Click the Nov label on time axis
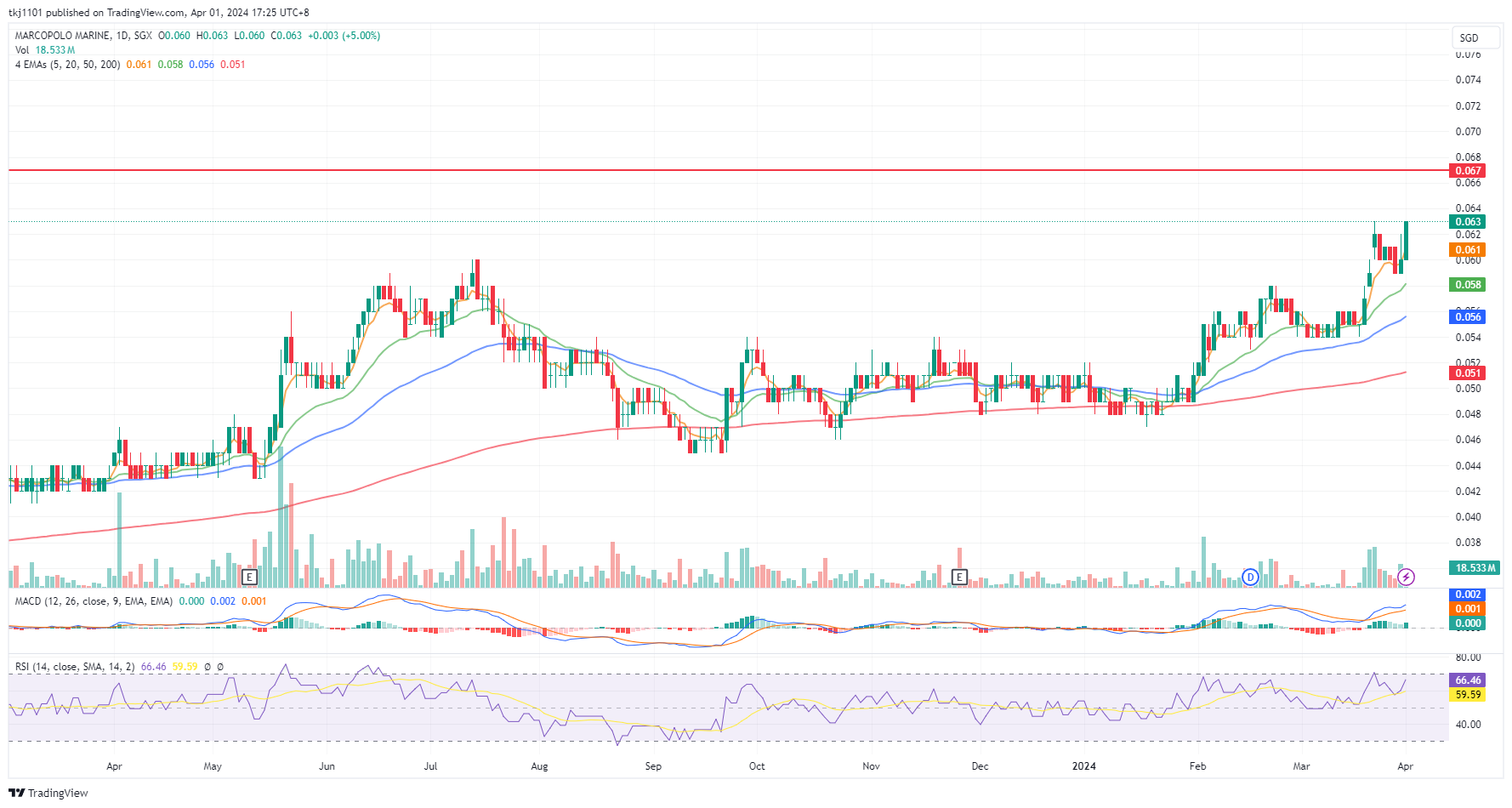Viewport: 1512px width, 808px height. pos(871,766)
